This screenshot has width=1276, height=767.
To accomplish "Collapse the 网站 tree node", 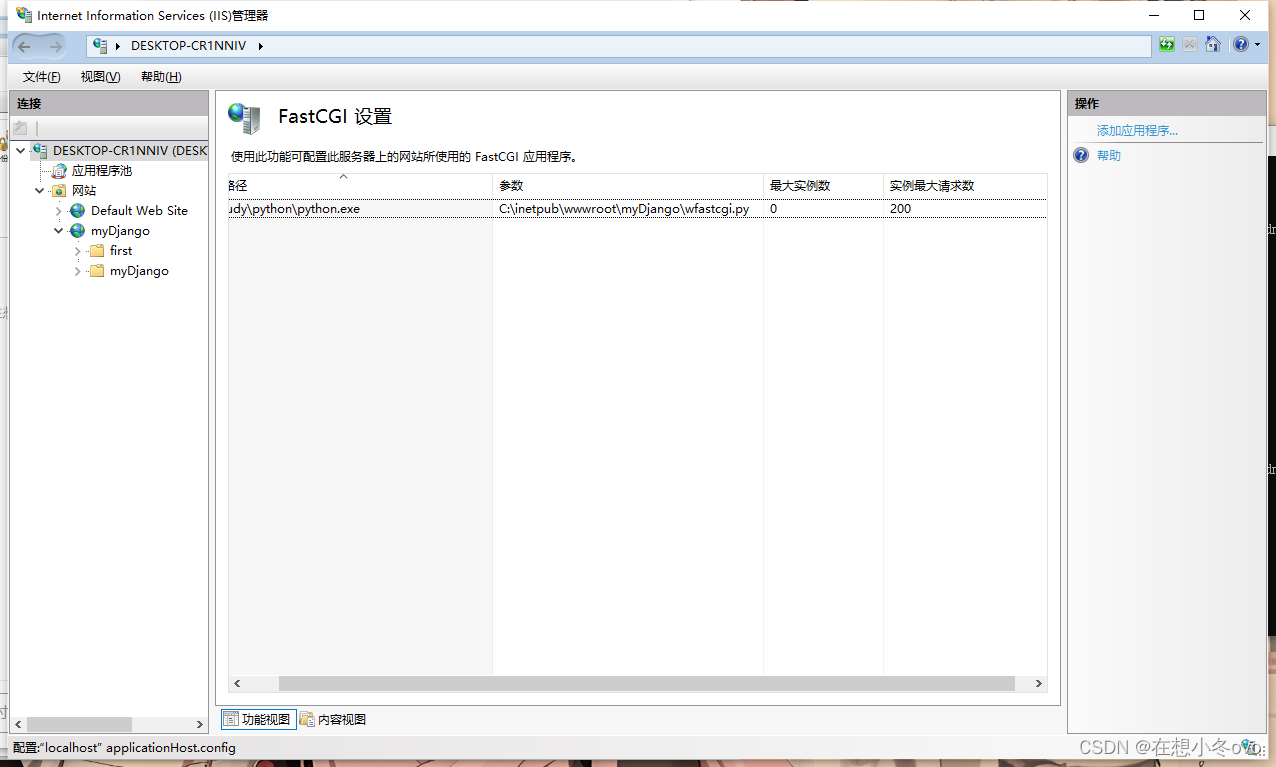I will point(40,191).
